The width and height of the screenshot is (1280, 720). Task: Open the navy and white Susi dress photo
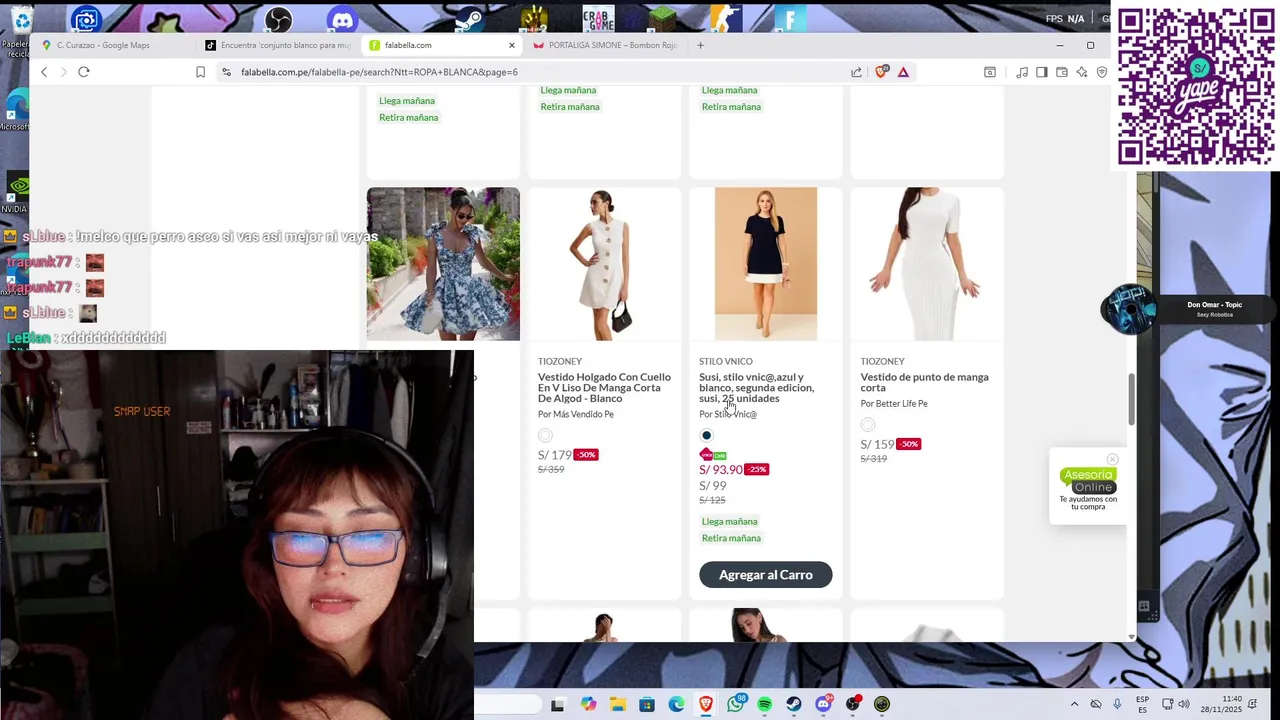point(766,264)
